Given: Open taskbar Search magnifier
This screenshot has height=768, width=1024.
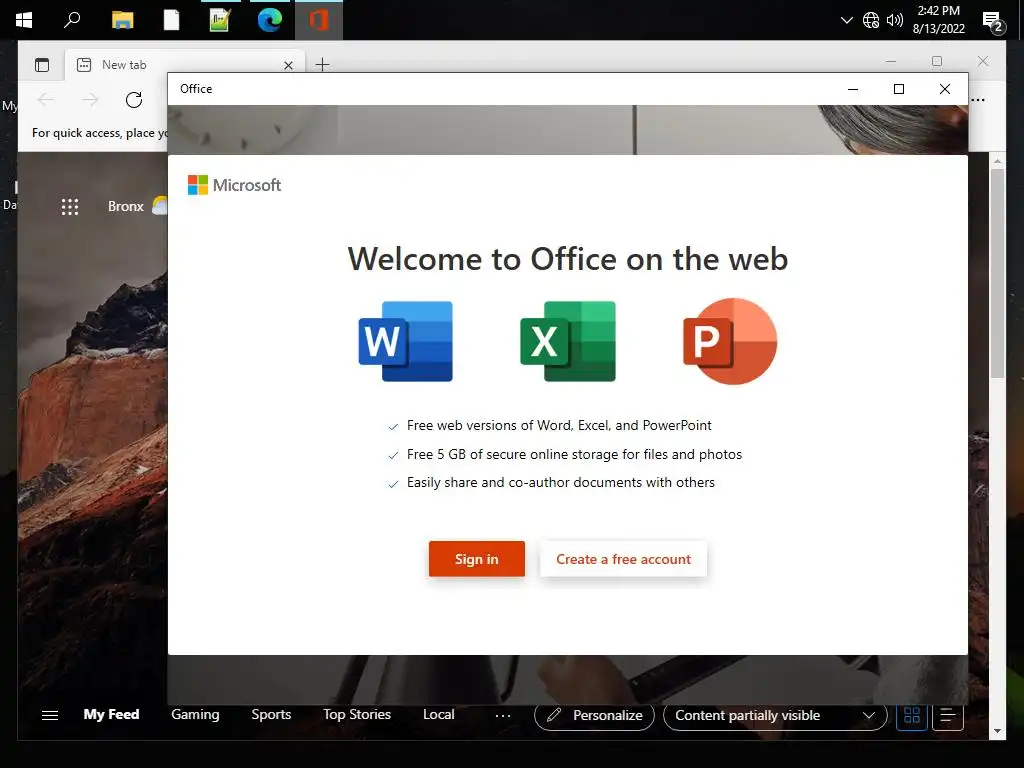Looking at the screenshot, I should [x=72, y=20].
